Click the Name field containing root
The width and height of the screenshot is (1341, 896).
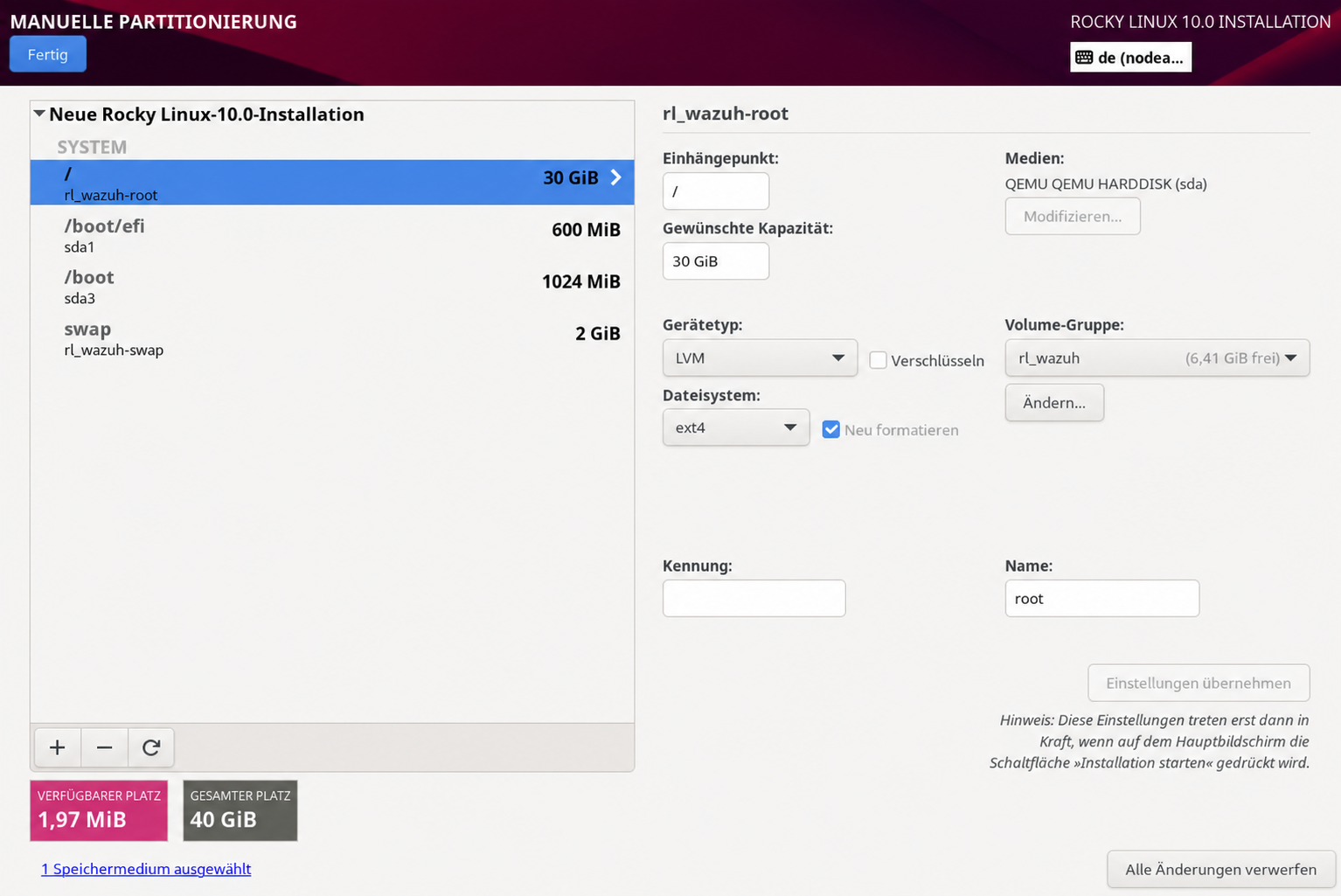[1102, 598]
